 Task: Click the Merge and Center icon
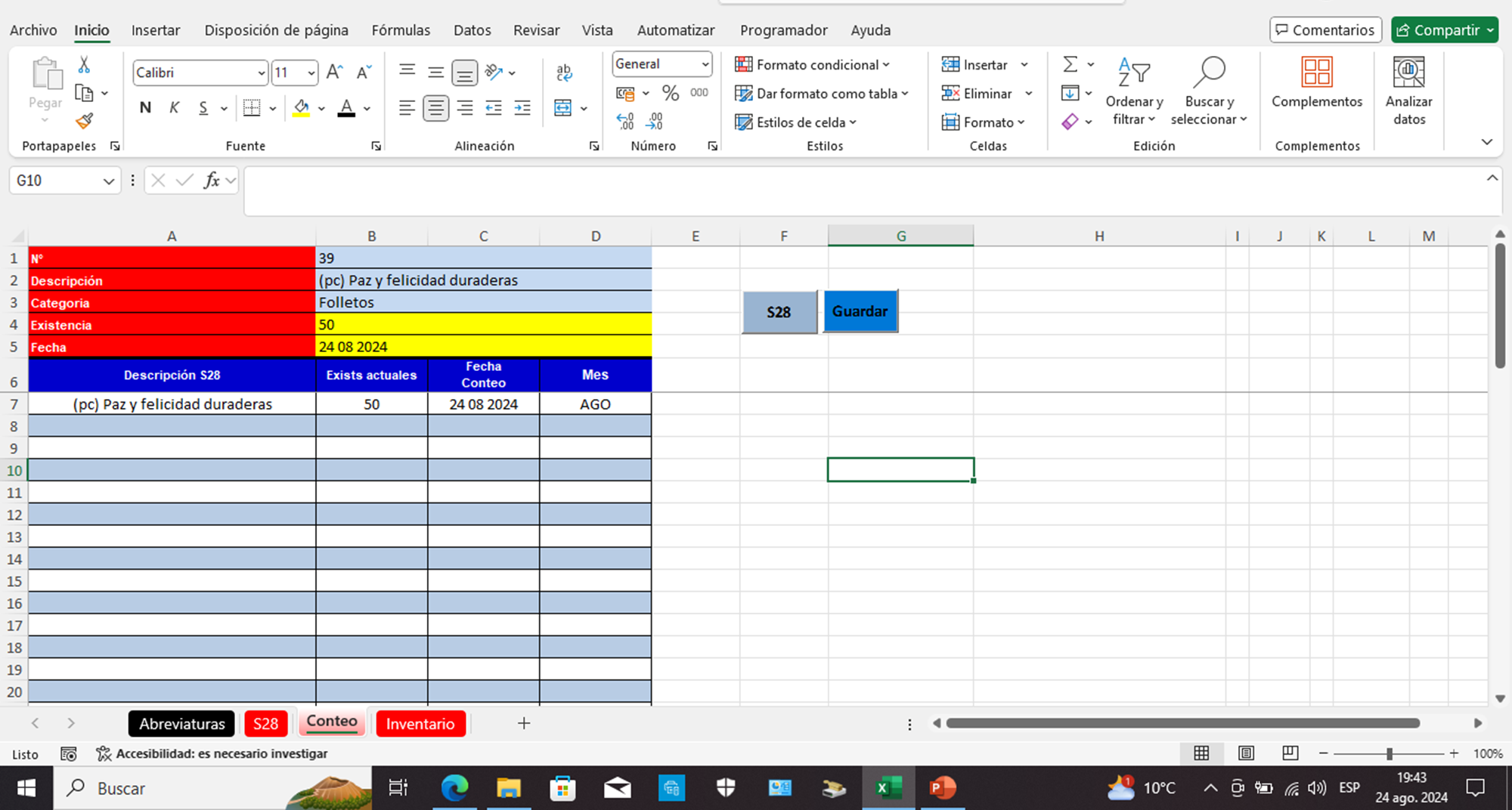[x=563, y=108]
